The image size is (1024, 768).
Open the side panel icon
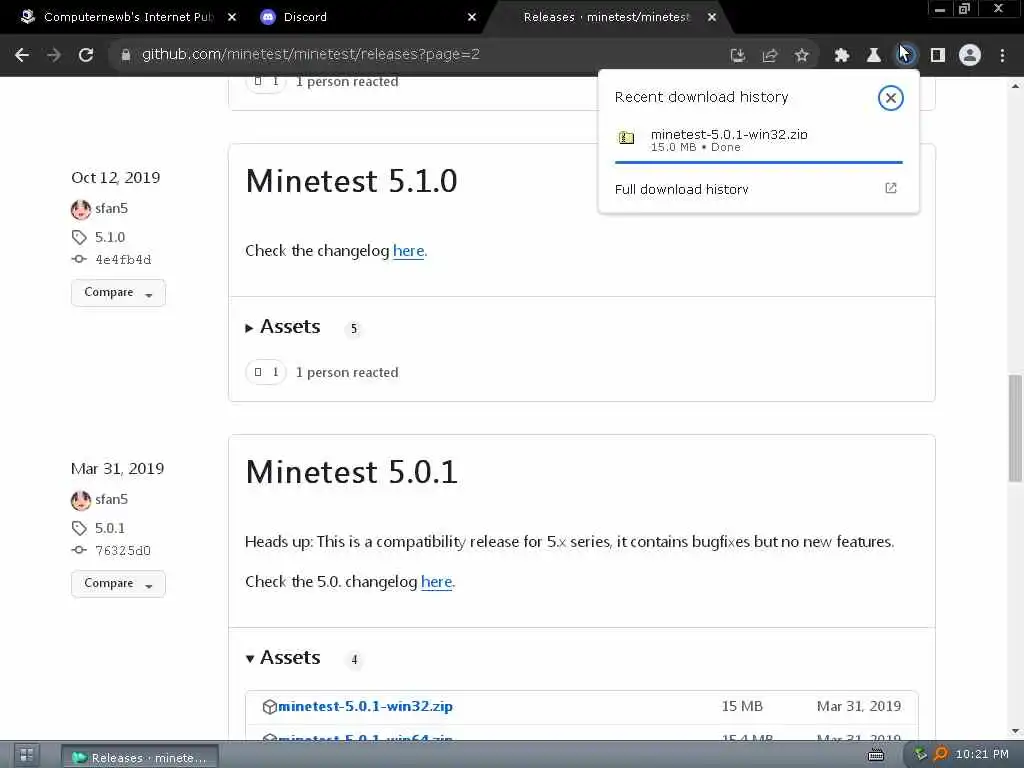pos(938,56)
